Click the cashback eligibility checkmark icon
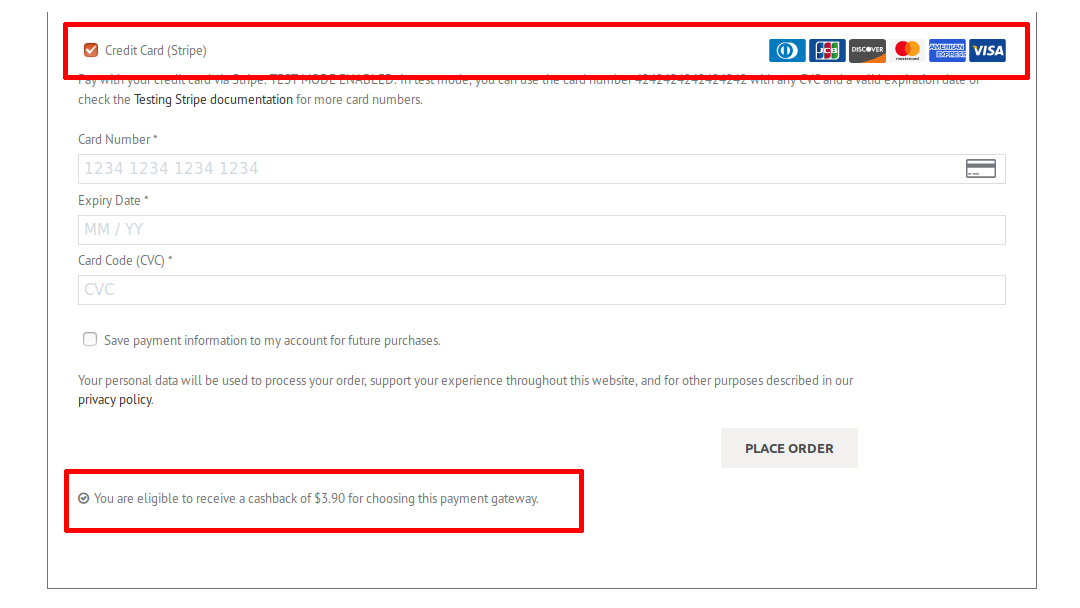The width and height of the screenshot is (1080, 608). click(84, 498)
